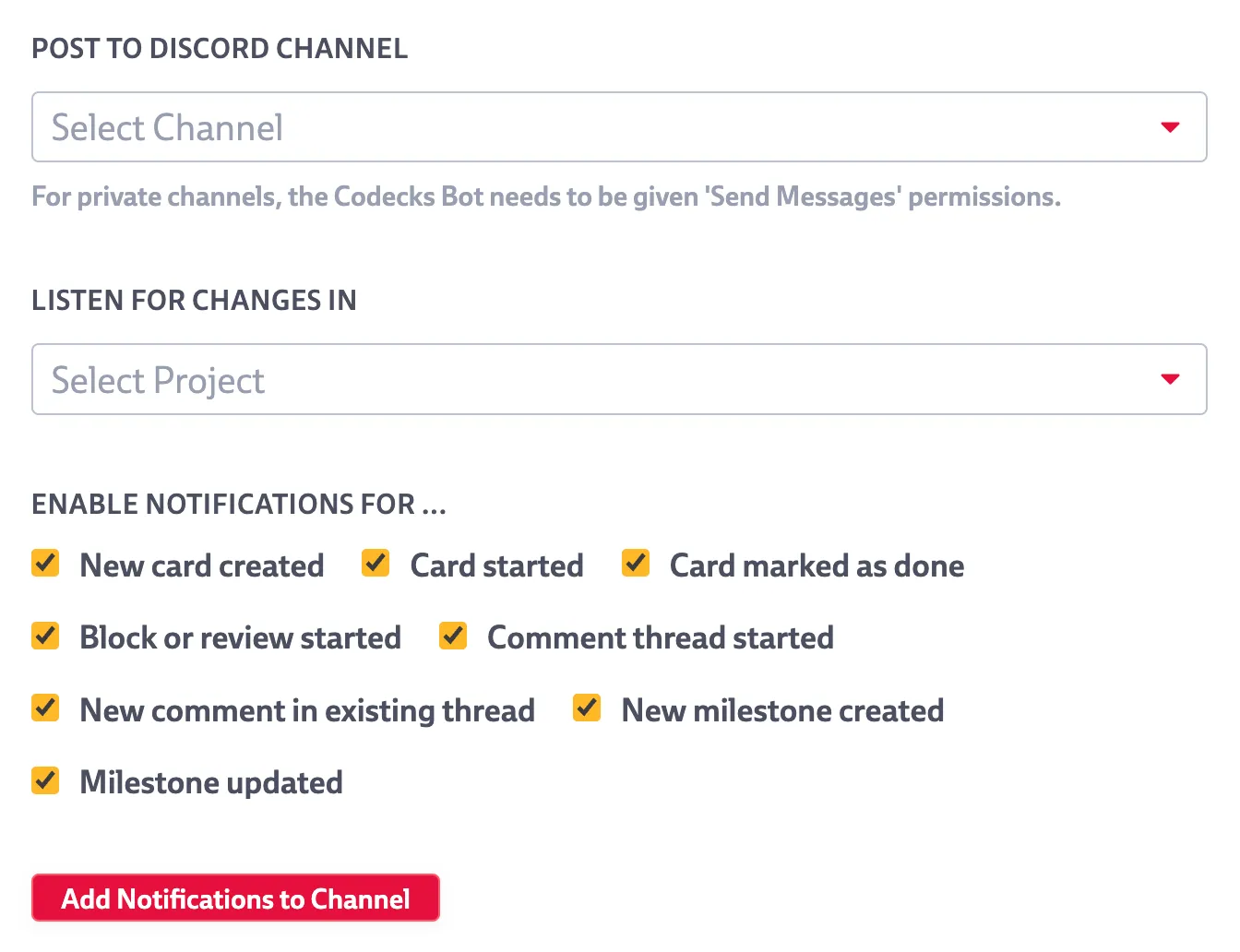
Task: Disable Comment thread started notifications
Action: click(x=452, y=636)
